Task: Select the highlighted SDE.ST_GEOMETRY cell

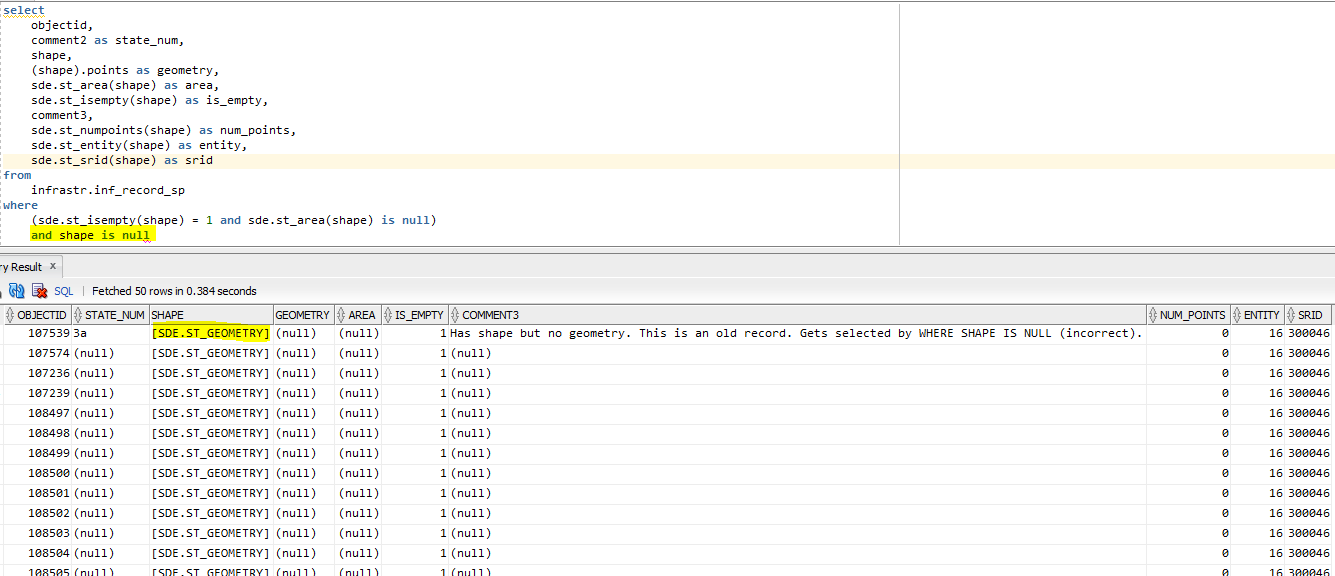Action: click(x=209, y=333)
